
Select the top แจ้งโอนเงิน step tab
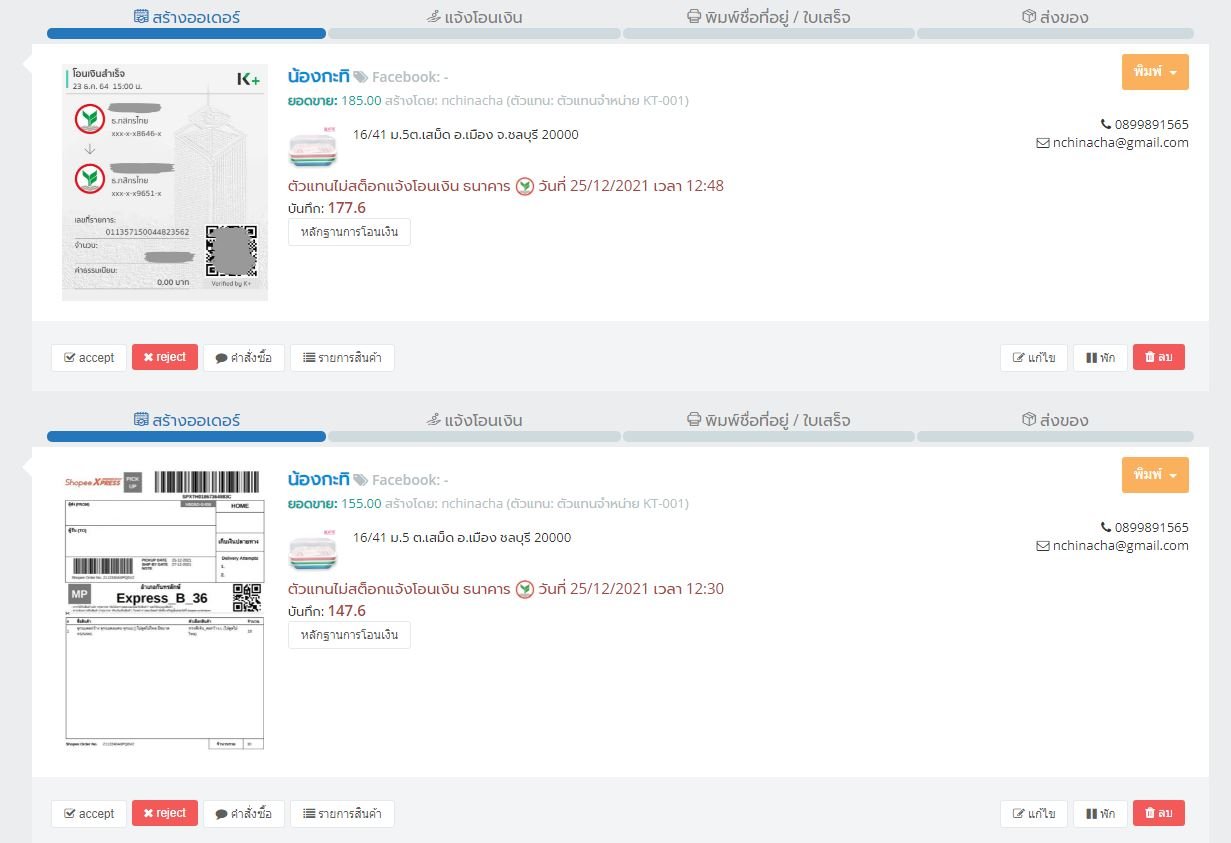tap(473, 18)
